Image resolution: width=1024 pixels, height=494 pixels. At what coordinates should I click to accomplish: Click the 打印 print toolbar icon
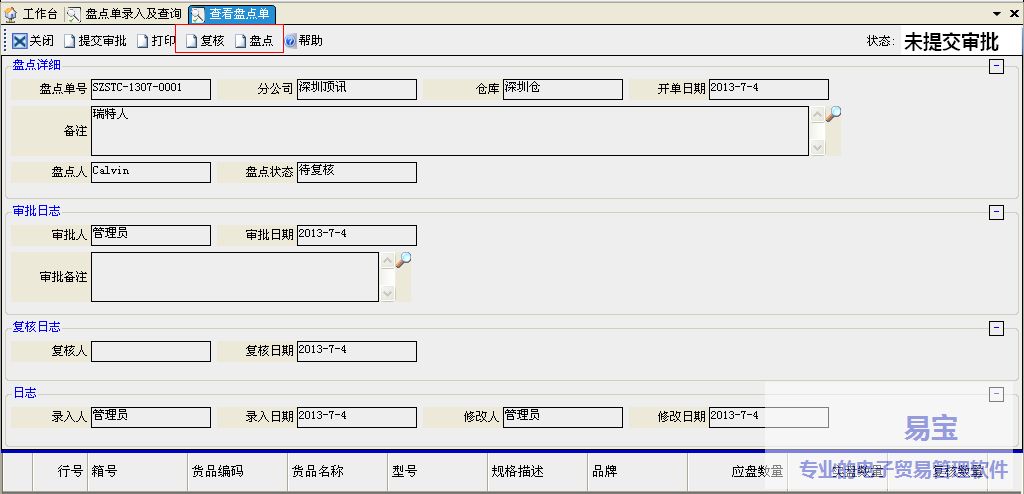pos(143,41)
